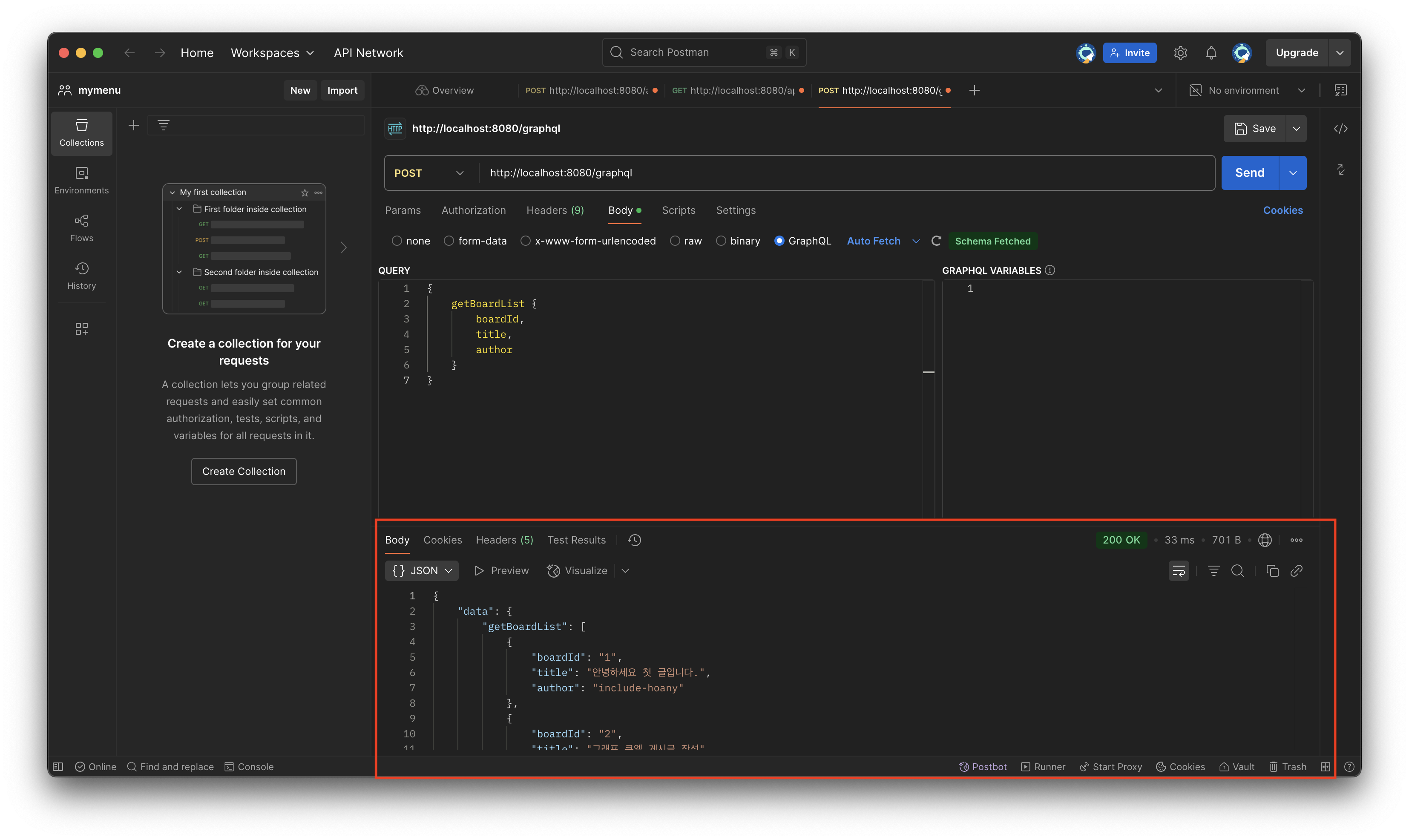This screenshot has height=840, width=1409.
Task: Select the form-data body option
Action: click(449, 241)
